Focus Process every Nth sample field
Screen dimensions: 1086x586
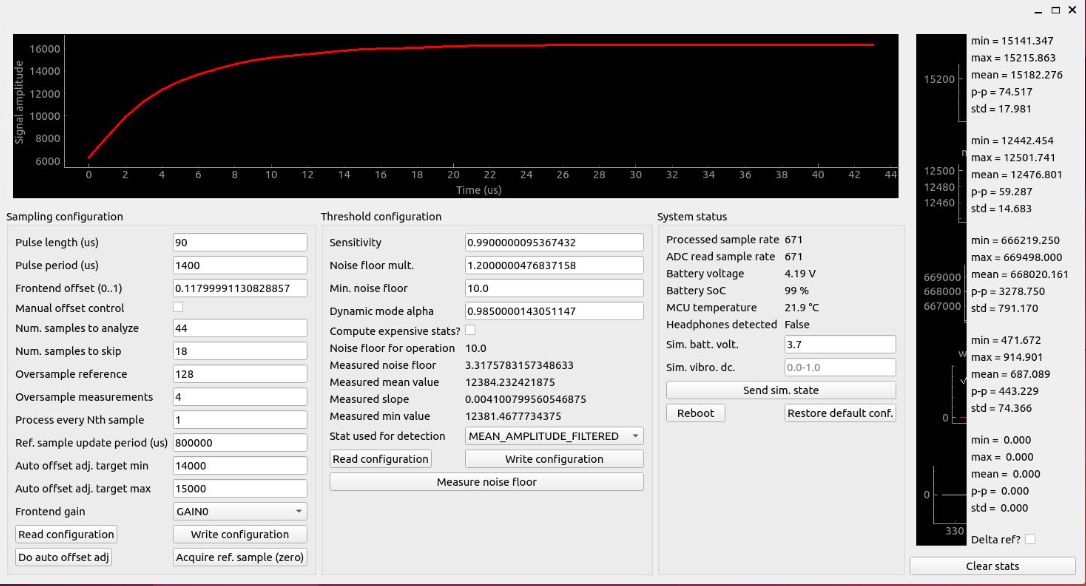(240, 420)
